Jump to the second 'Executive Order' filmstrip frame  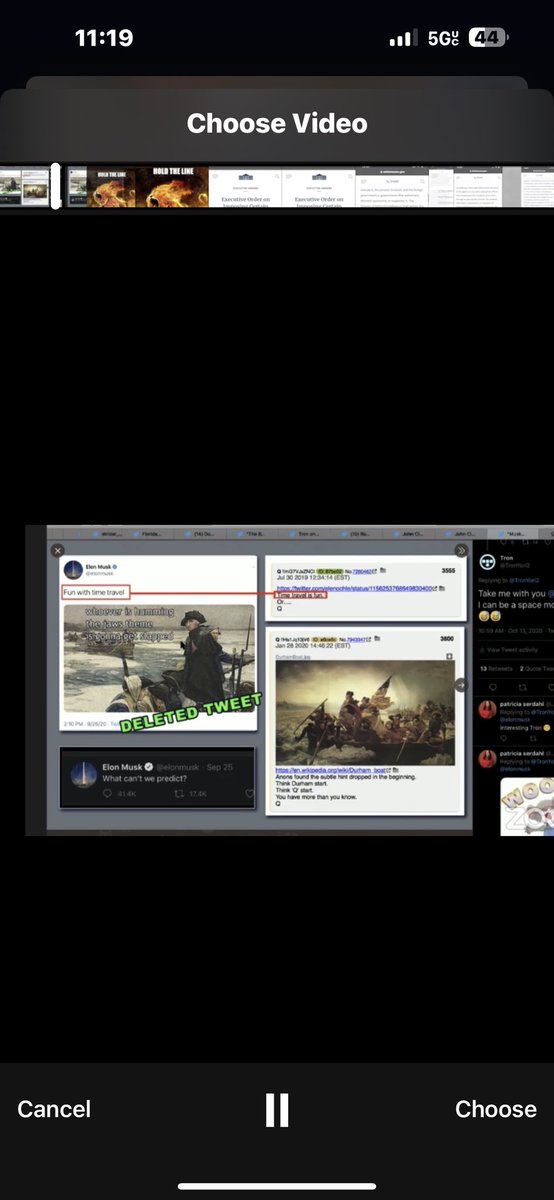coord(318,187)
